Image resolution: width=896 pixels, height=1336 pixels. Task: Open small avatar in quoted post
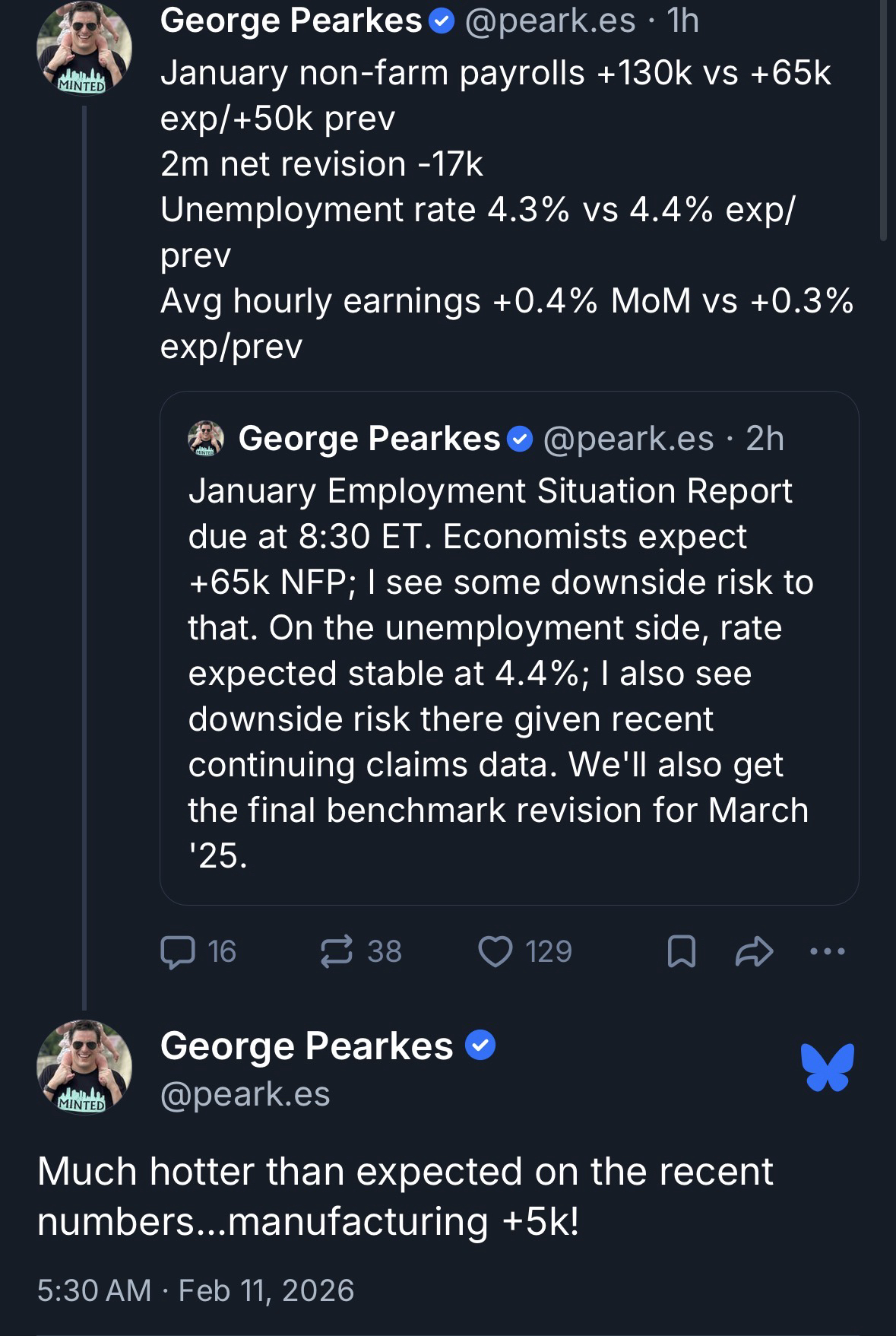205,439
